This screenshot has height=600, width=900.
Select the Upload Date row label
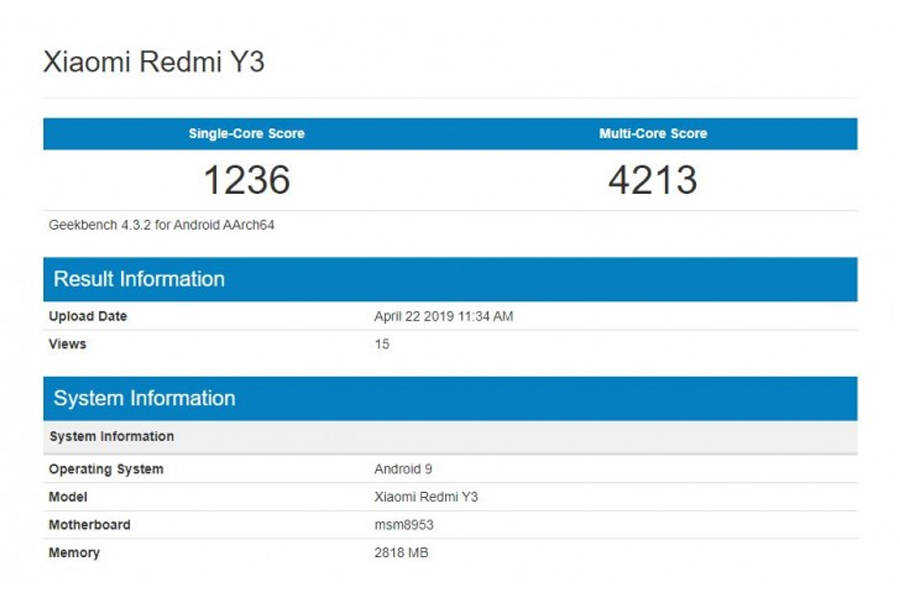[87, 316]
